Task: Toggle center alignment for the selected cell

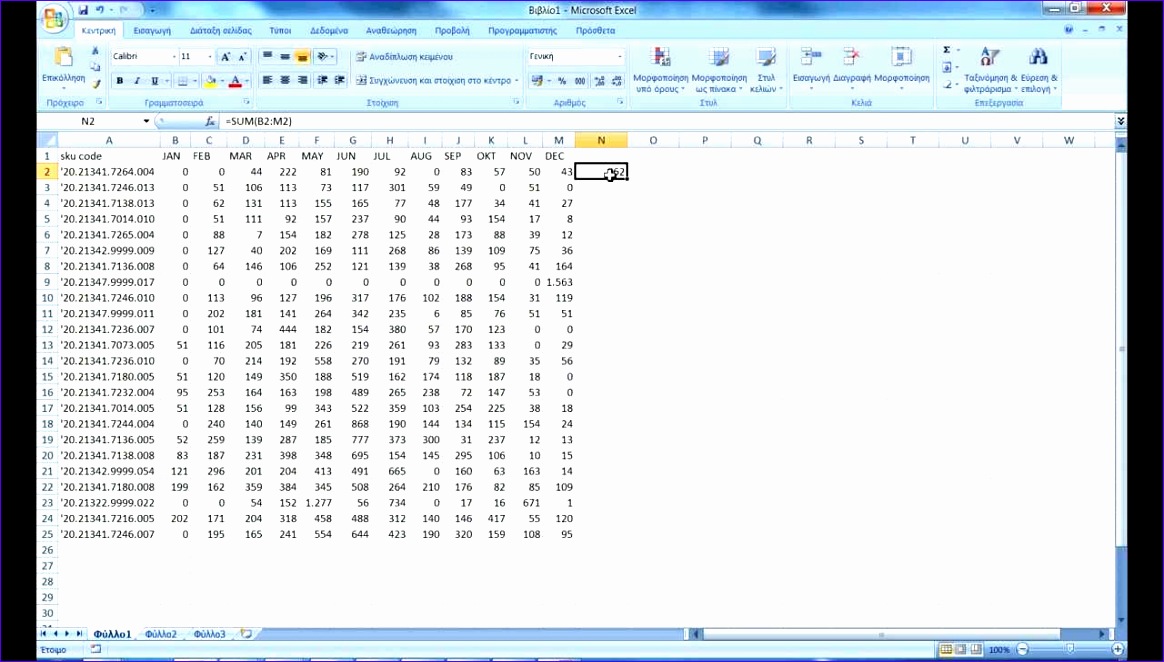Action: pyautogui.click(x=286, y=80)
